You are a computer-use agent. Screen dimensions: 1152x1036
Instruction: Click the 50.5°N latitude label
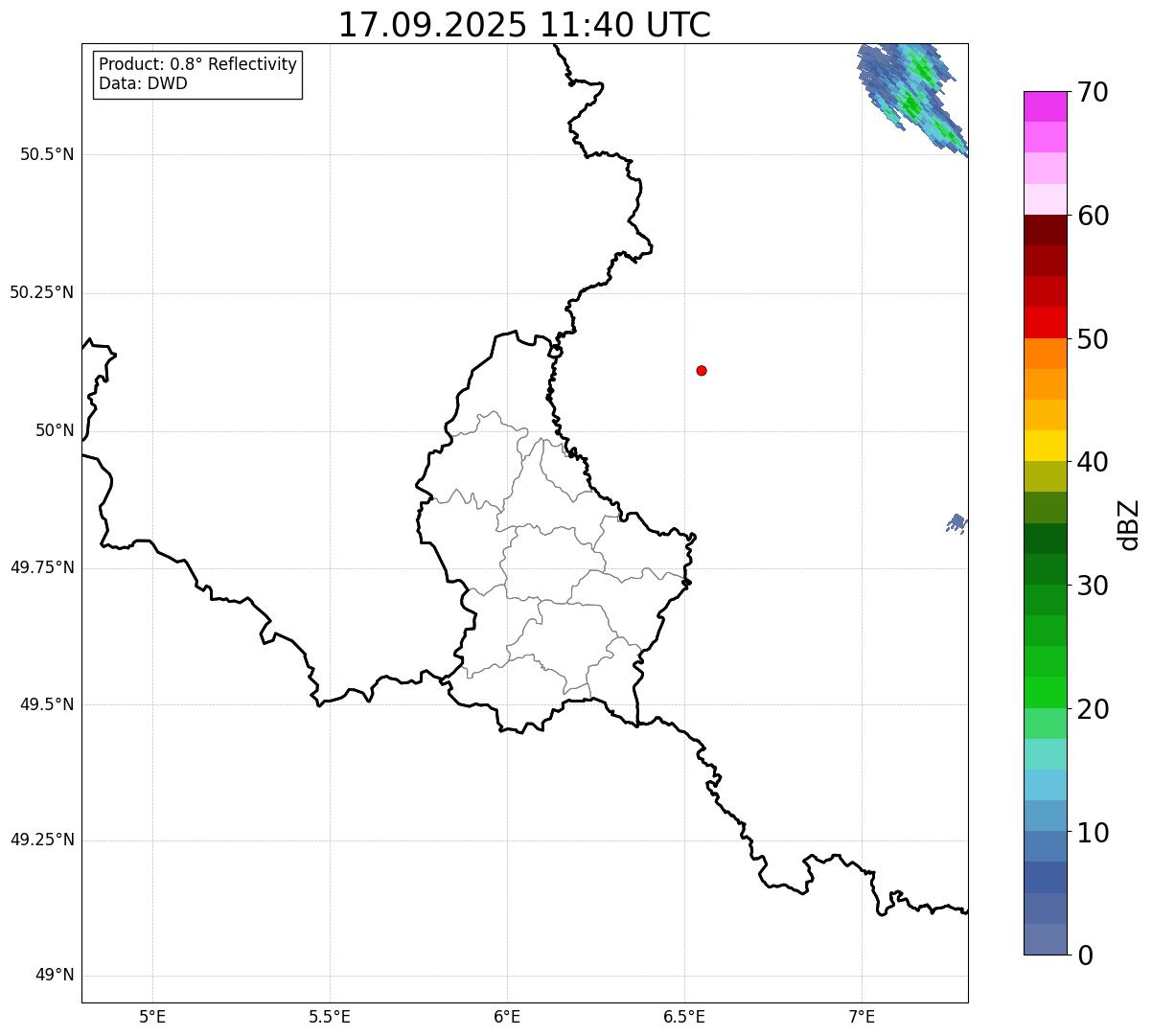[47, 154]
